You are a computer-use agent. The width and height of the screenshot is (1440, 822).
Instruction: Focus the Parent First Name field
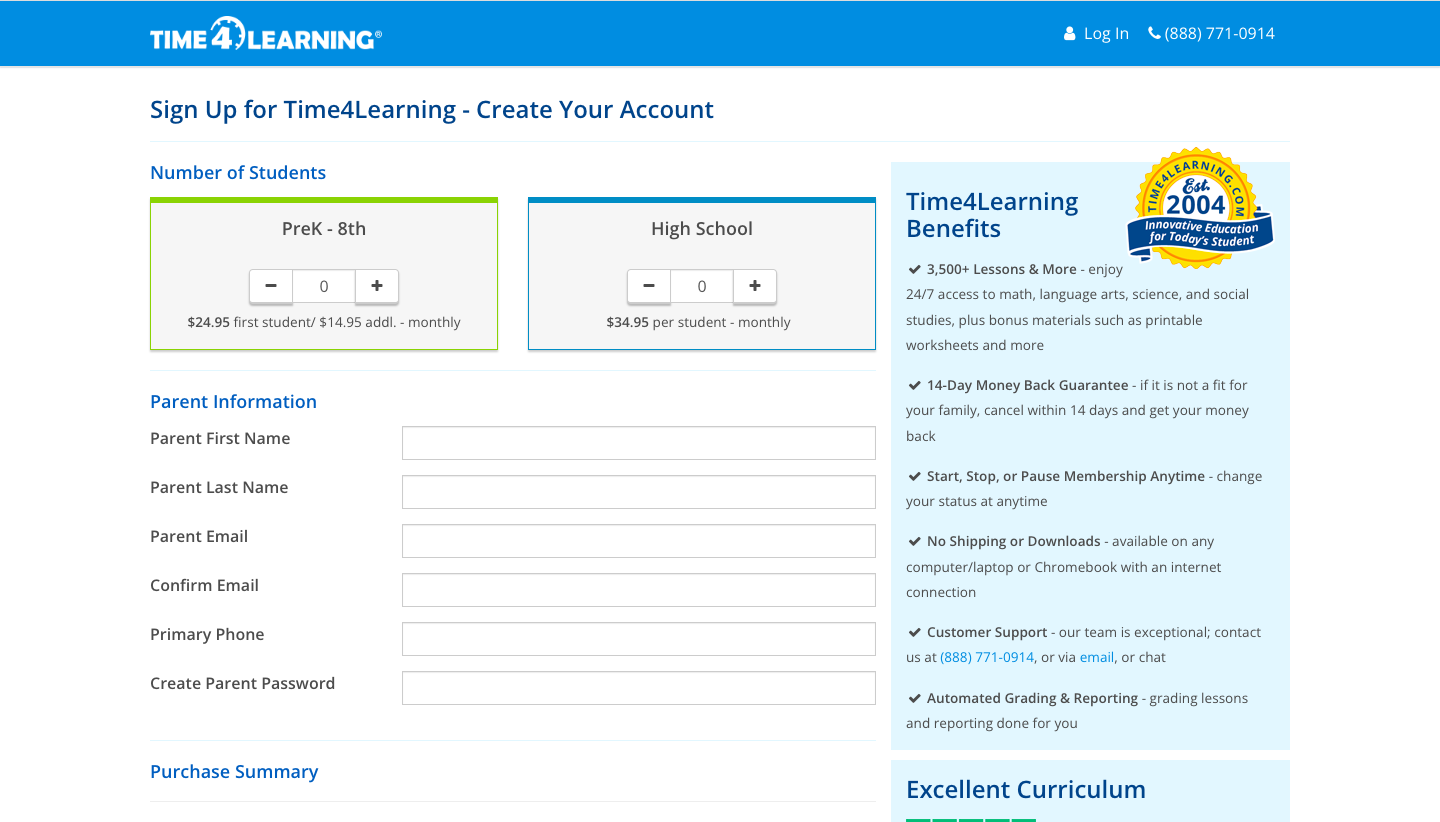point(638,443)
